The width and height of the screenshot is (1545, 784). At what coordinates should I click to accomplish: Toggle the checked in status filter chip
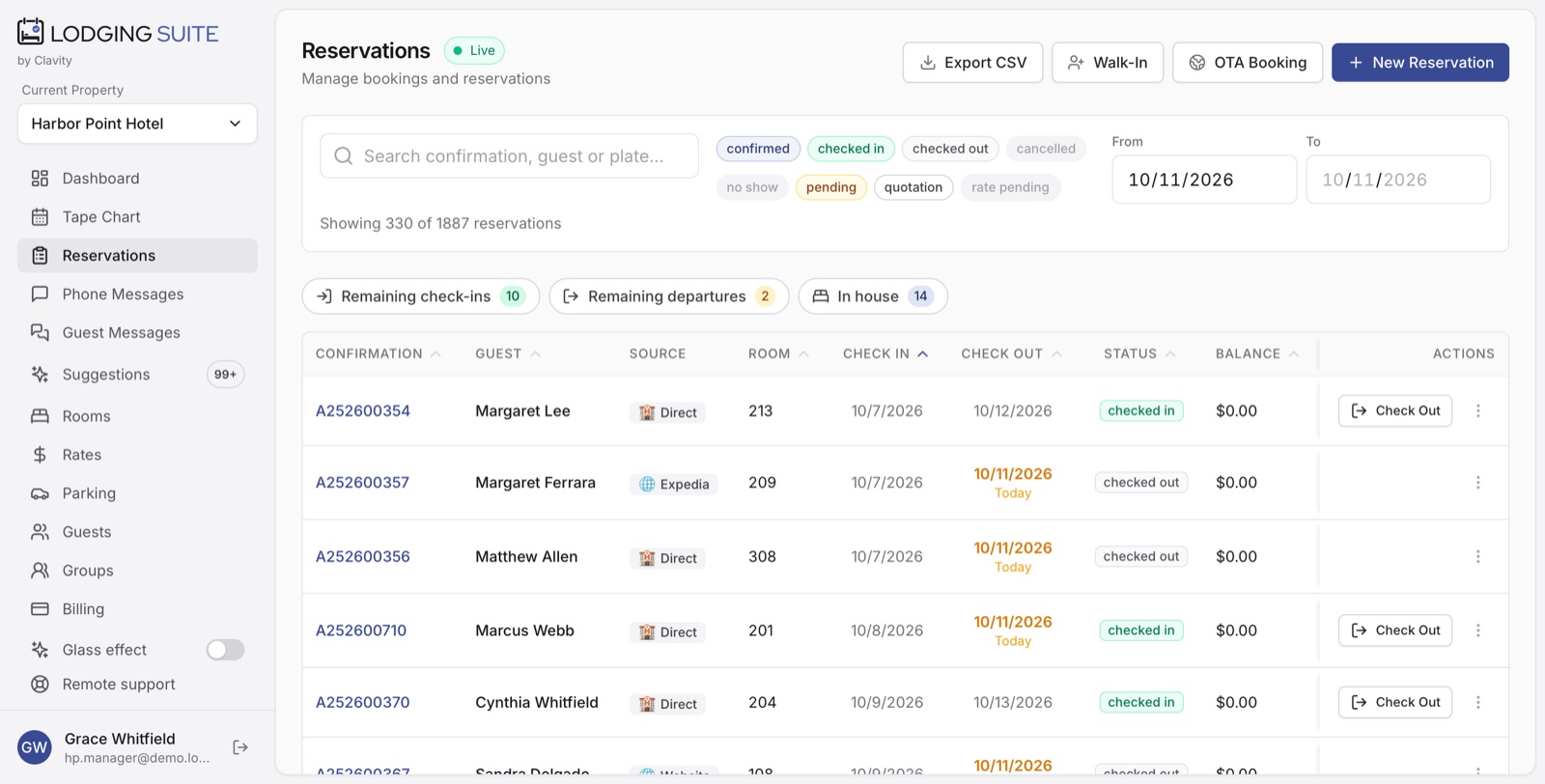(x=851, y=149)
